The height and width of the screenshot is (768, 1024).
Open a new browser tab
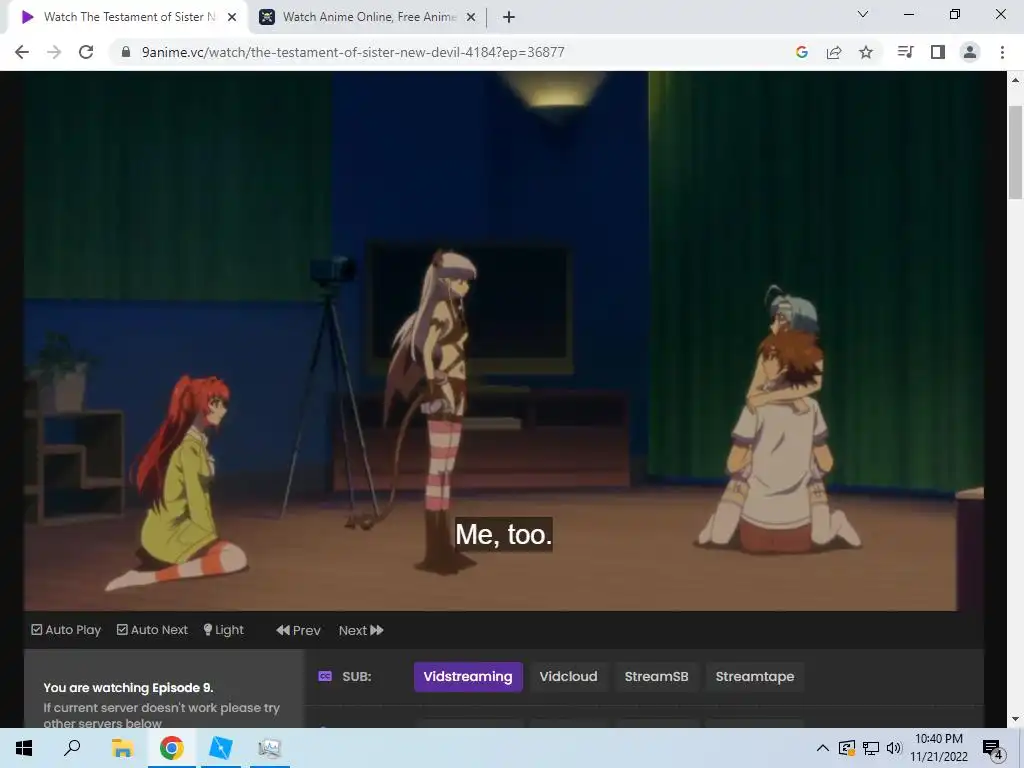pos(509,17)
